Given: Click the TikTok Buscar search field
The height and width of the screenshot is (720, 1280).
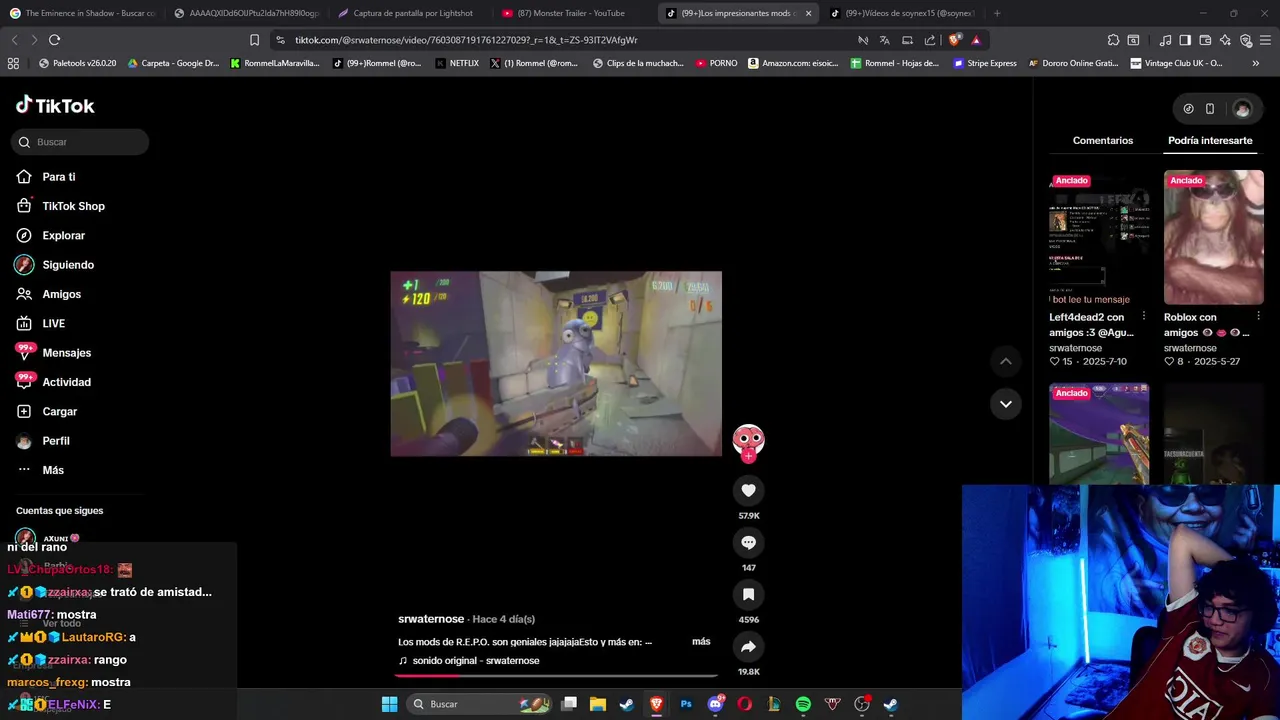Looking at the screenshot, I should click(80, 142).
